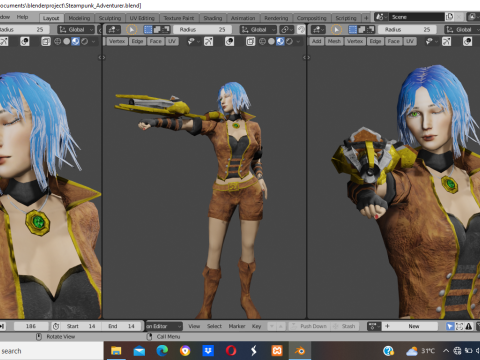The image size is (480, 360).
Task: Open the right viewport's object mode icon menu
Action: (318, 30)
